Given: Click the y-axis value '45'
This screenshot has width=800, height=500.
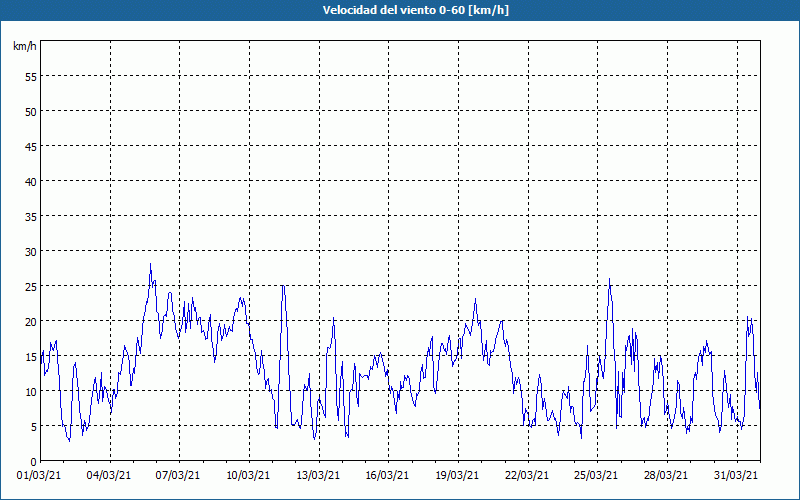Looking at the screenshot, I should pos(31,146).
